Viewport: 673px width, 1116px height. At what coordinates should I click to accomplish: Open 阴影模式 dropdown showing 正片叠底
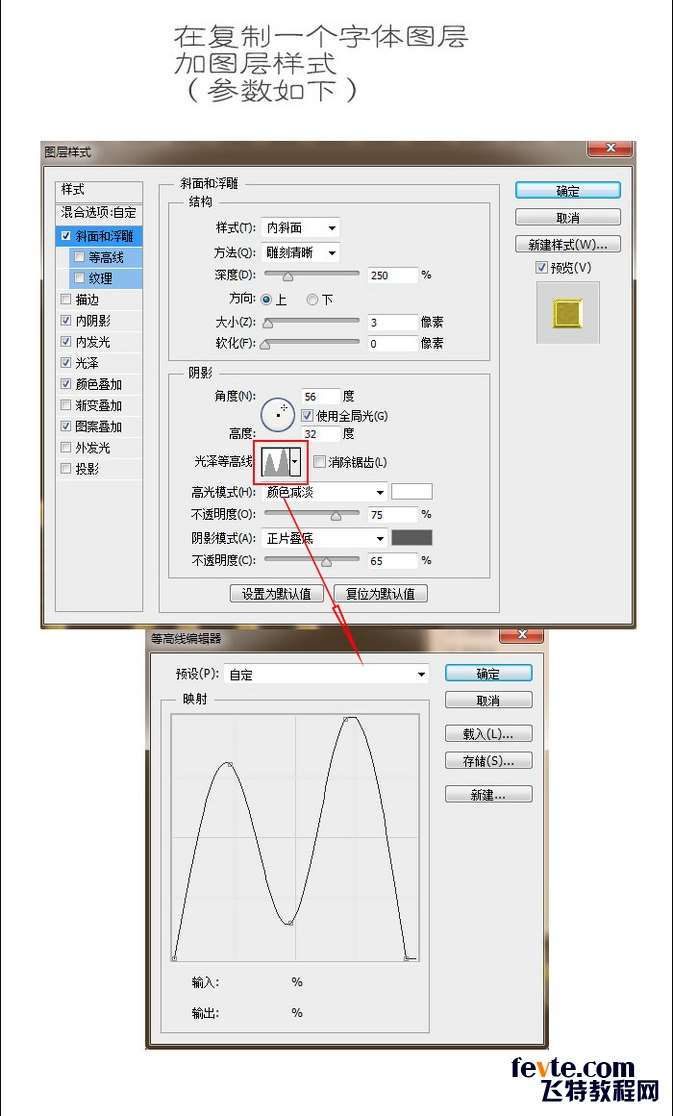pos(325,539)
